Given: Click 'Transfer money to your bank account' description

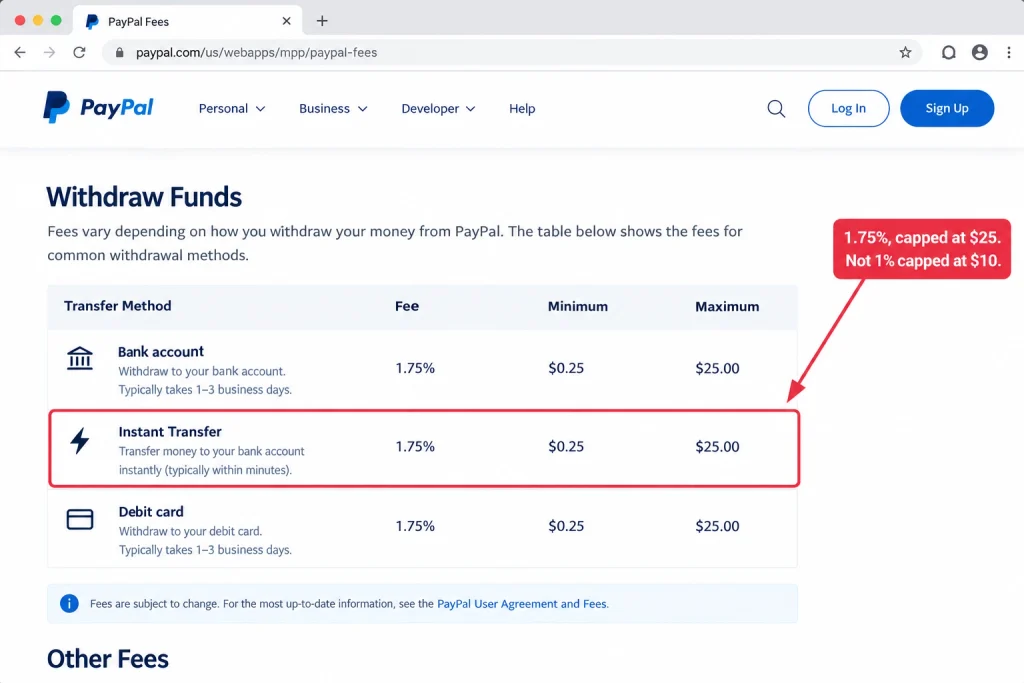Looking at the screenshot, I should pyautogui.click(x=212, y=451).
